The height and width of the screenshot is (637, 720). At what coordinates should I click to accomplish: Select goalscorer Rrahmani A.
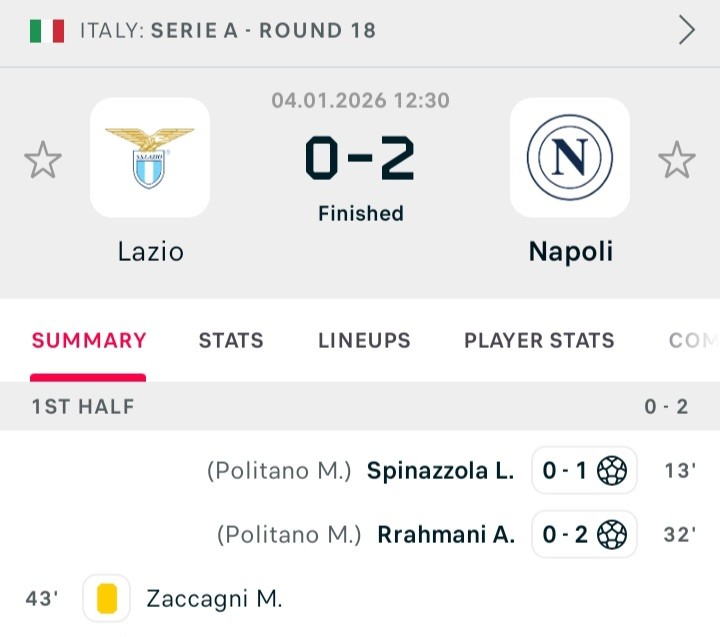coord(446,535)
